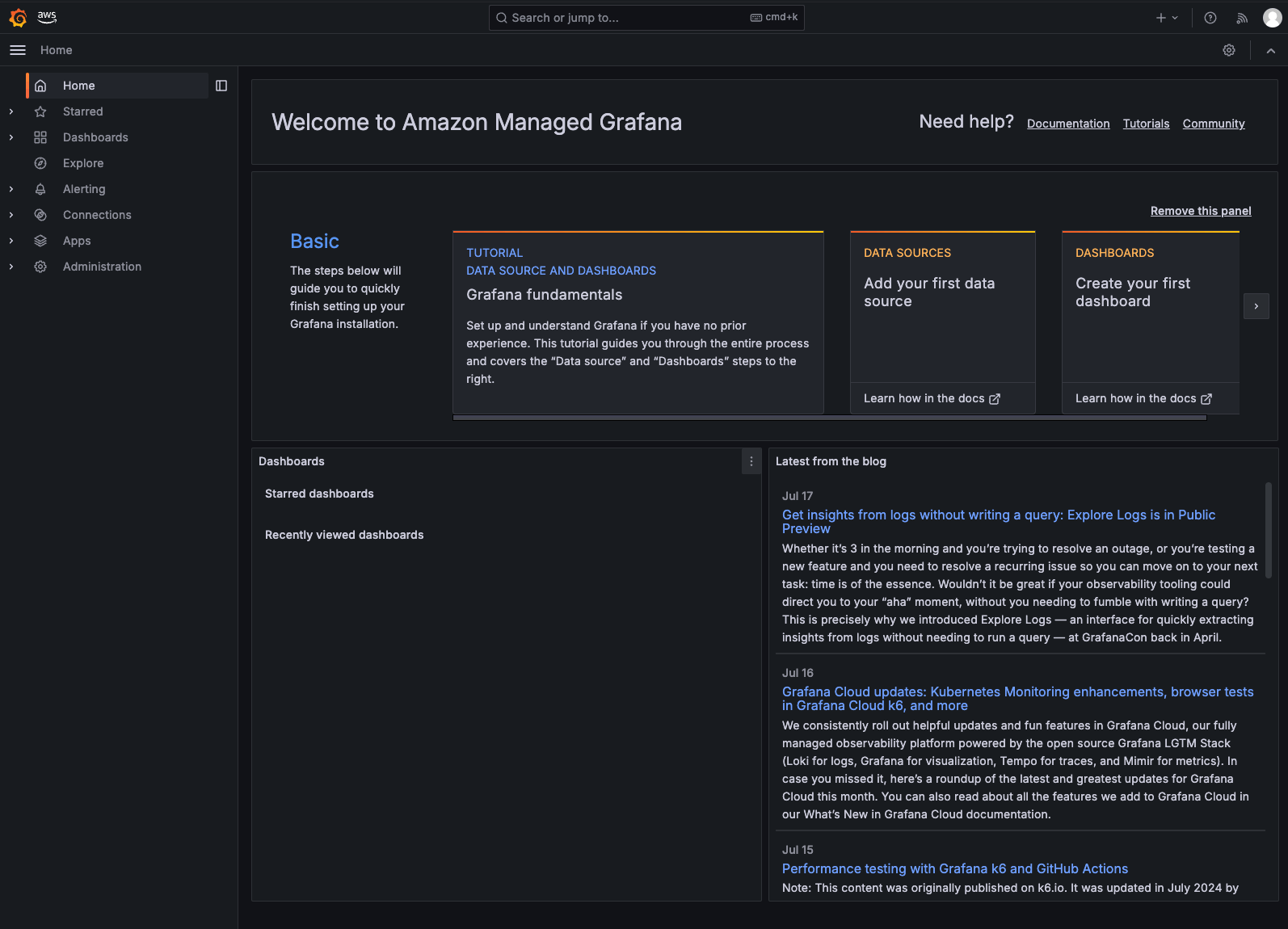Open the help question mark icon
Screen dimensions: 1288x929
[1210, 18]
